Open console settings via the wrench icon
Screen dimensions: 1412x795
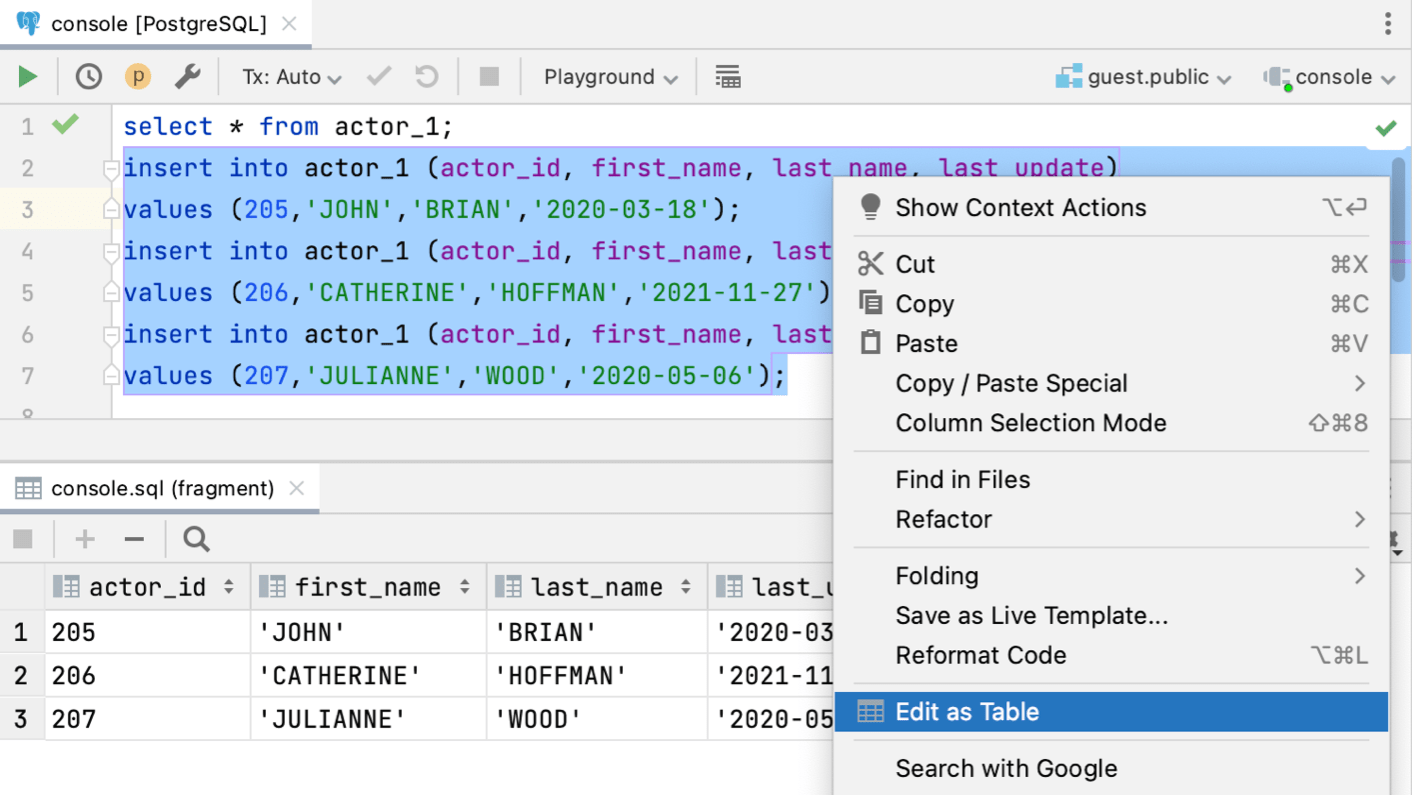click(x=189, y=76)
